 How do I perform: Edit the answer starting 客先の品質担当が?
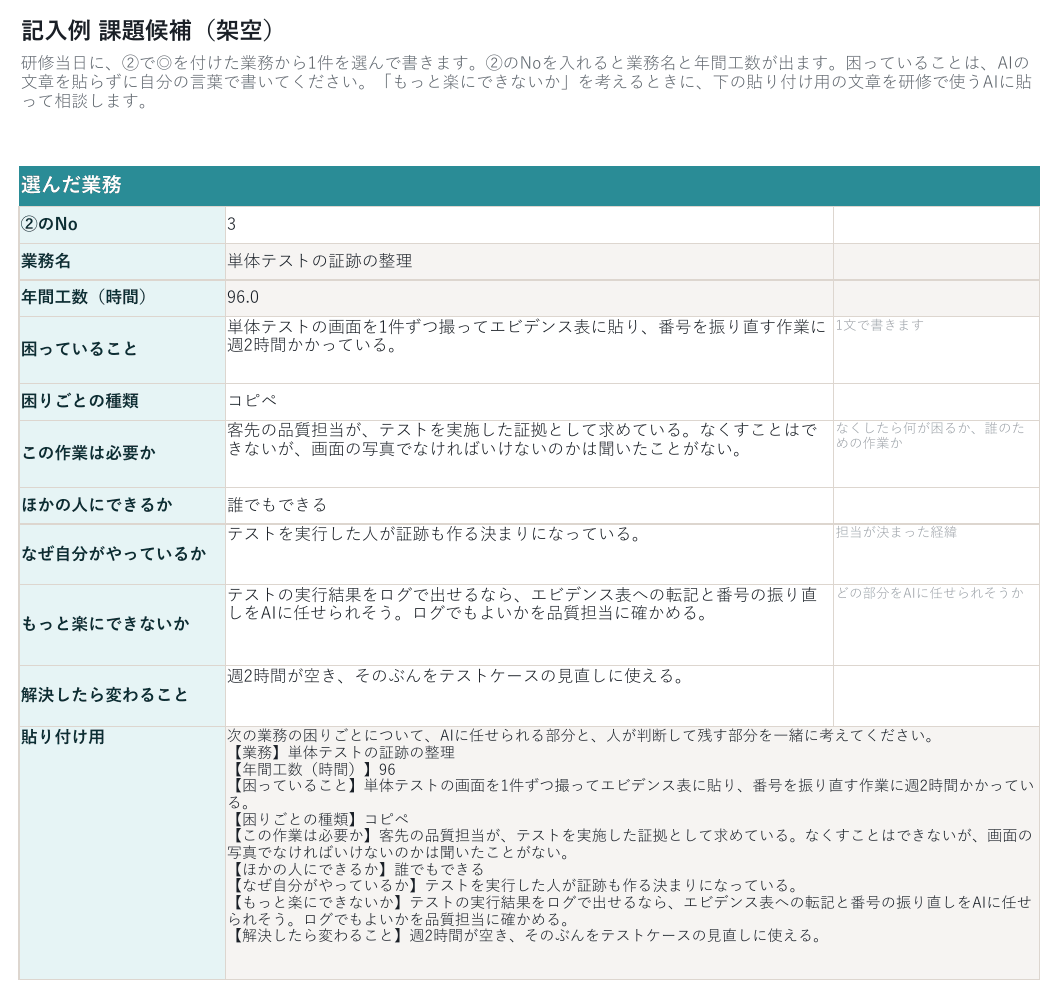529,453
